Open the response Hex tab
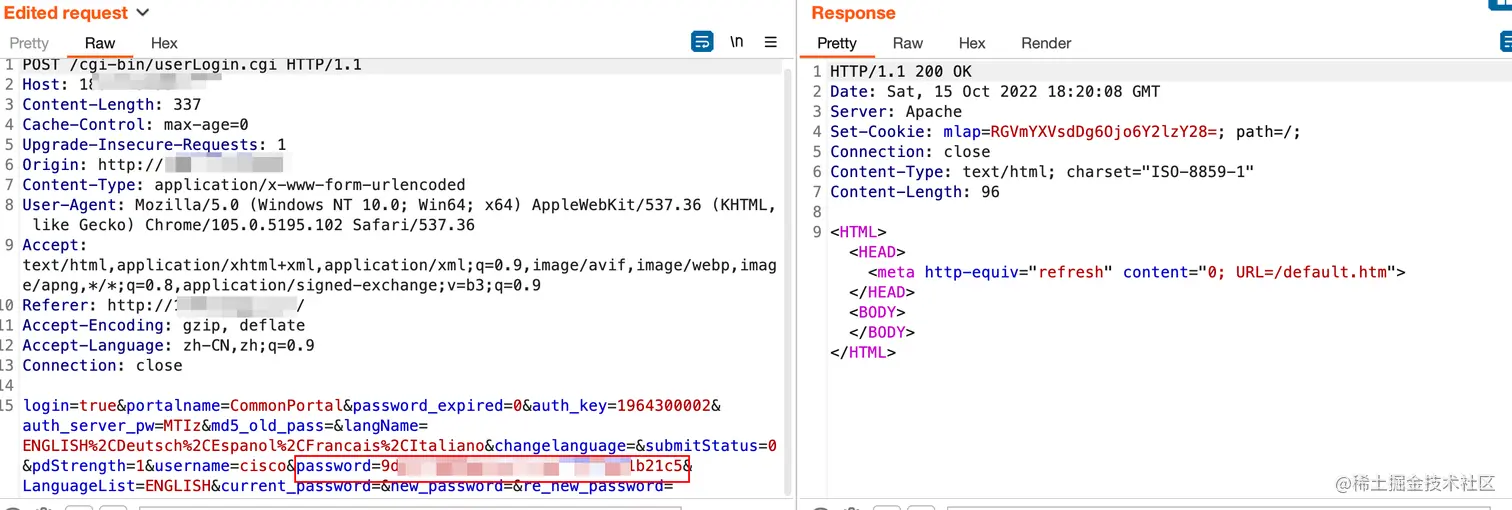This screenshot has height=510, width=1512. pyautogui.click(x=972, y=43)
